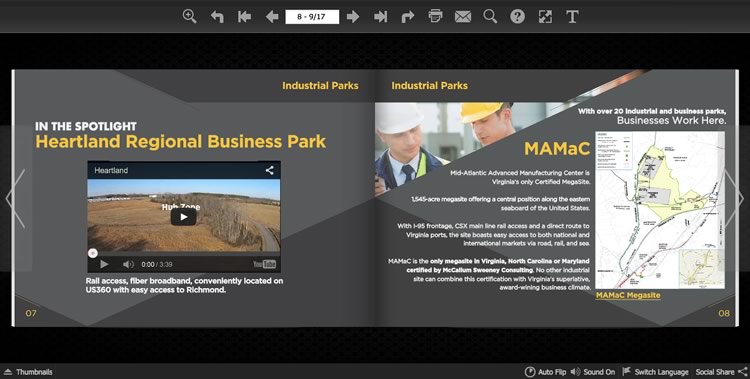Toggle Sound On setting
The height and width of the screenshot is (379, 750).
coord(593,372)
